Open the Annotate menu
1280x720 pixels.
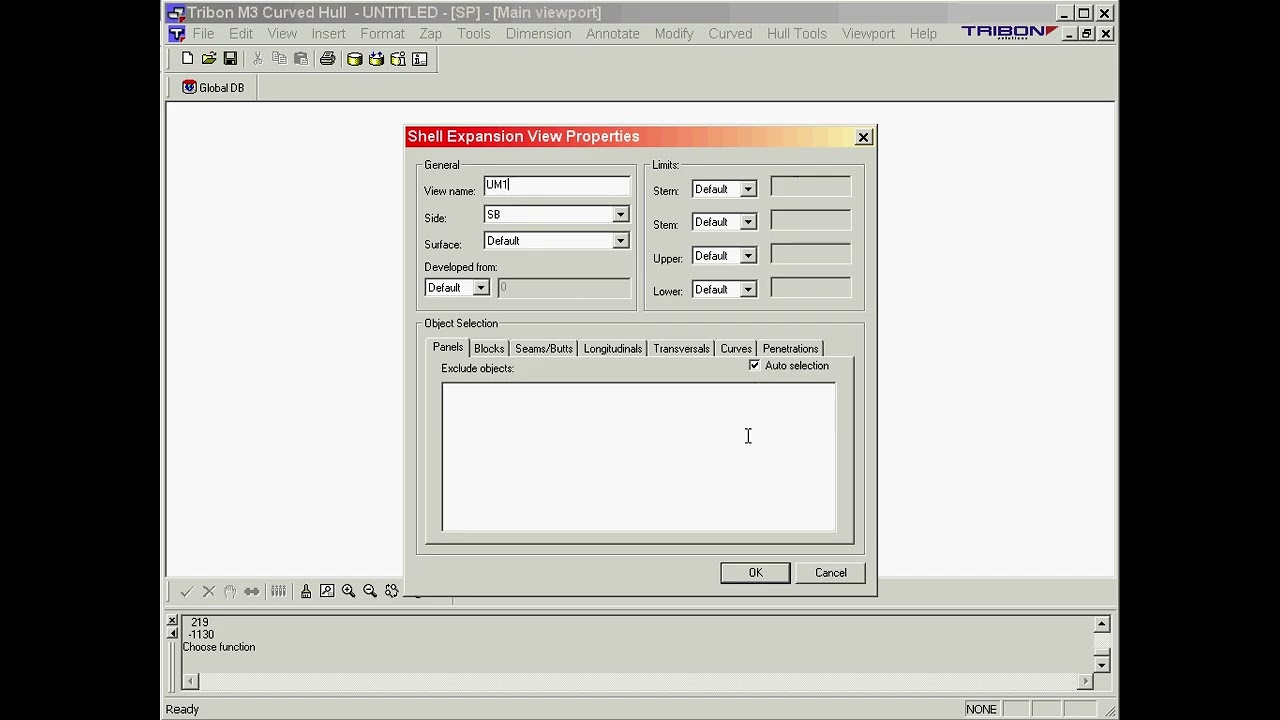tap(613, 34)
